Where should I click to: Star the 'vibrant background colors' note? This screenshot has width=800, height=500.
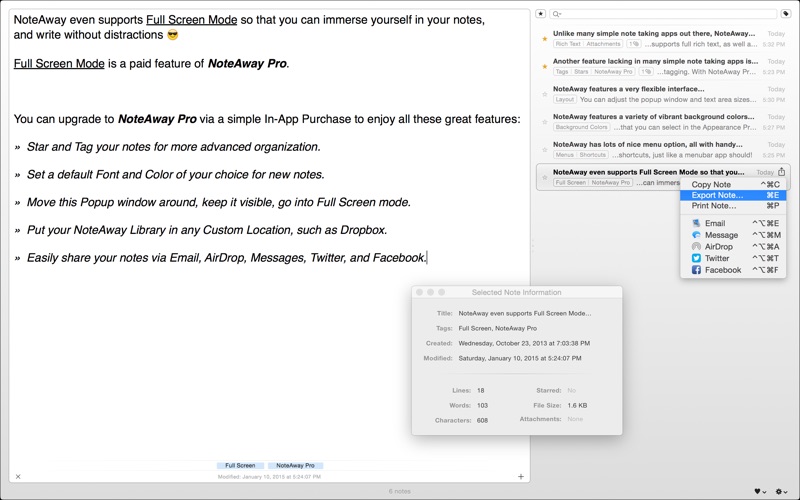tap(544, 122)
